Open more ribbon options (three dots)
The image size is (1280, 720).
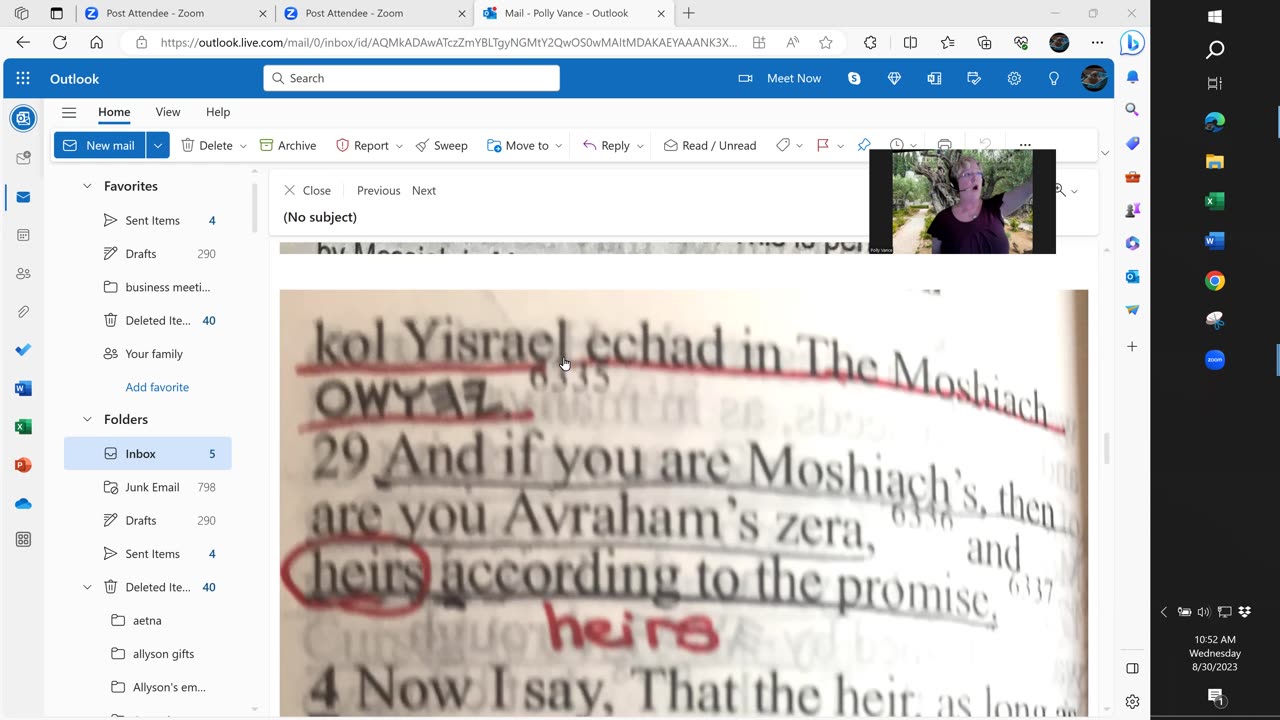[1025, 145]
